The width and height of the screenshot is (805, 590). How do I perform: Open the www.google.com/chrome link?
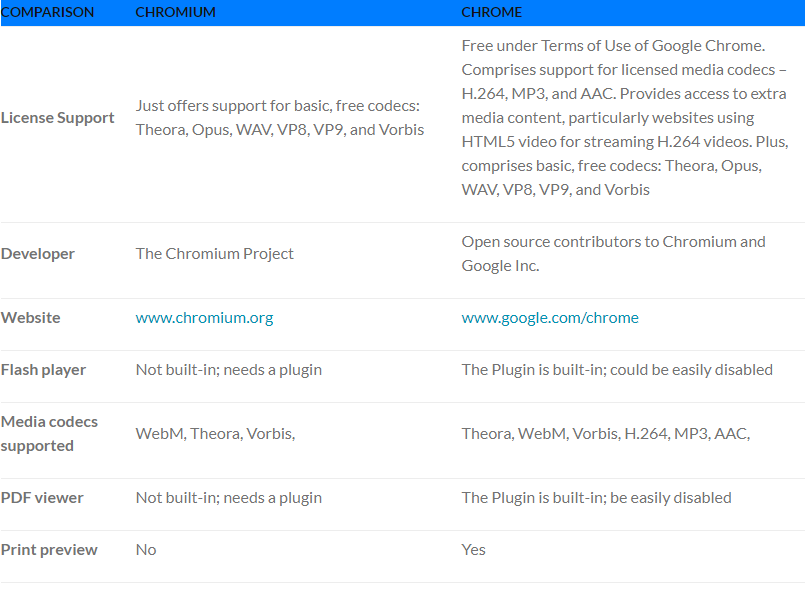[x=550, y=318]
